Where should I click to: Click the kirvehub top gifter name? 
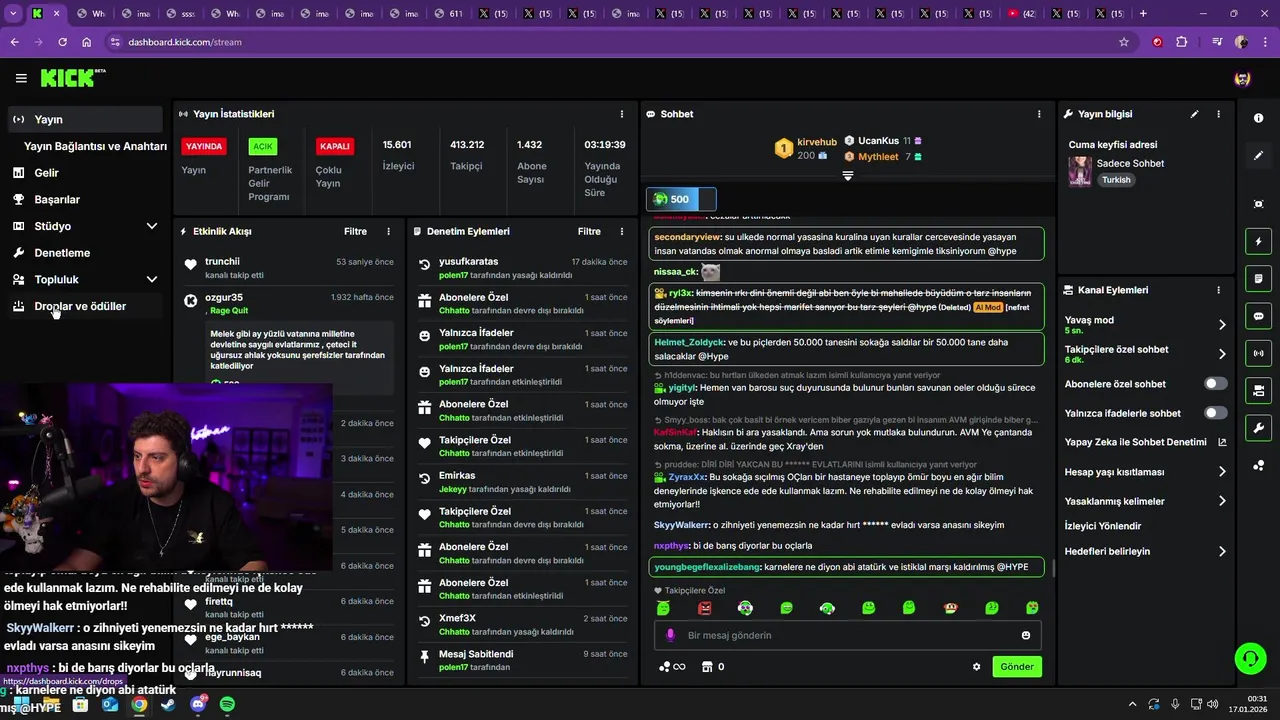point(817,142)
